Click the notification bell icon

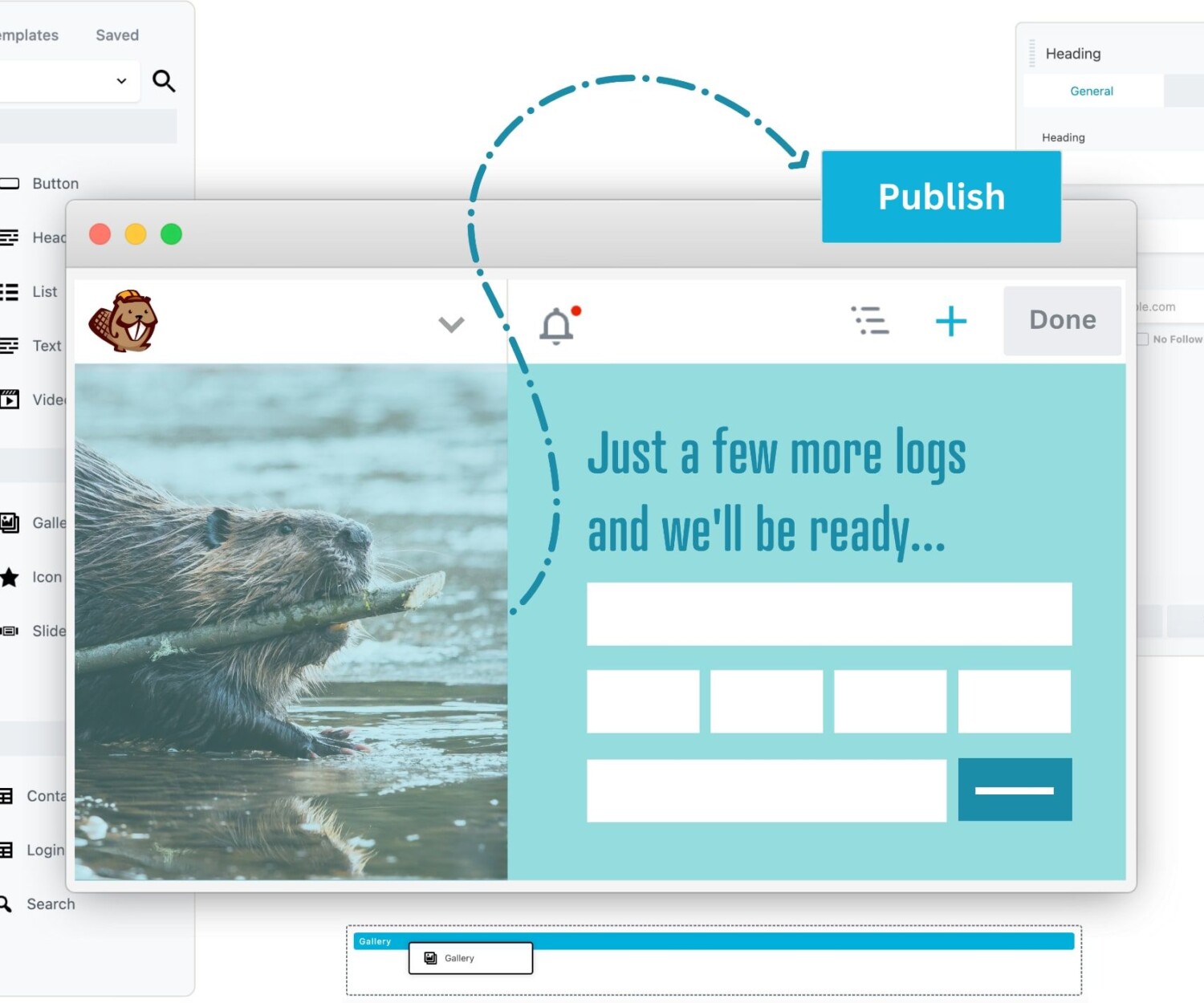(x=557, y=325)
